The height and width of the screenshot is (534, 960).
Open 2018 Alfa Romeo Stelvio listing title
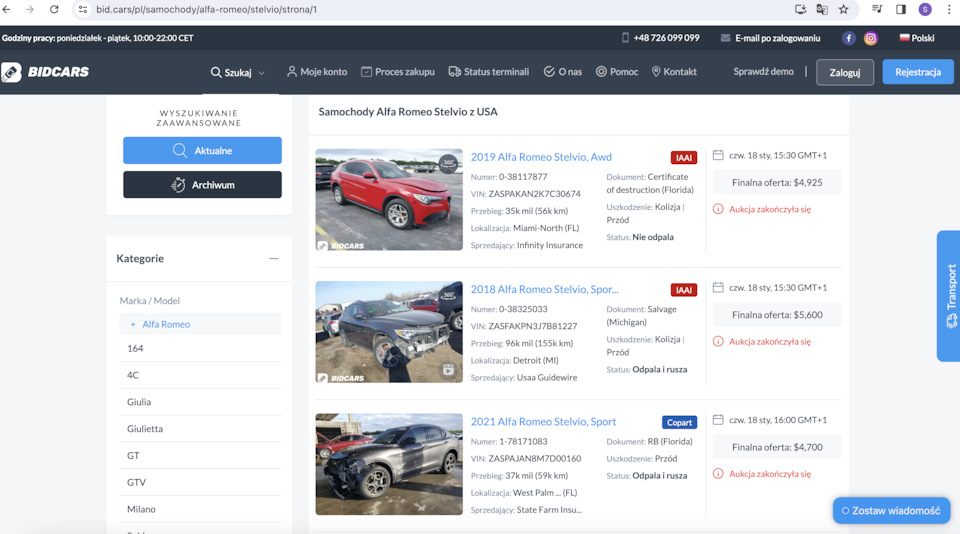tap(544, 289)
